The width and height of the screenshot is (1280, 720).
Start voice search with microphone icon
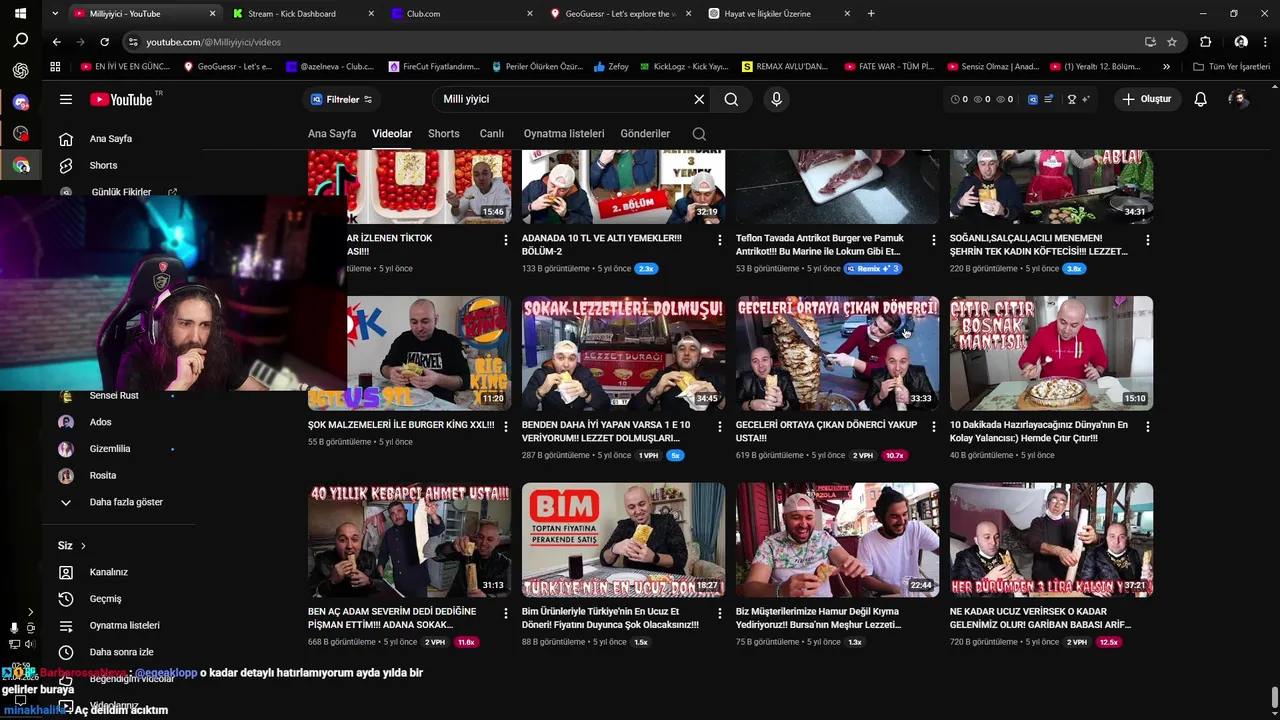point(776,99)
